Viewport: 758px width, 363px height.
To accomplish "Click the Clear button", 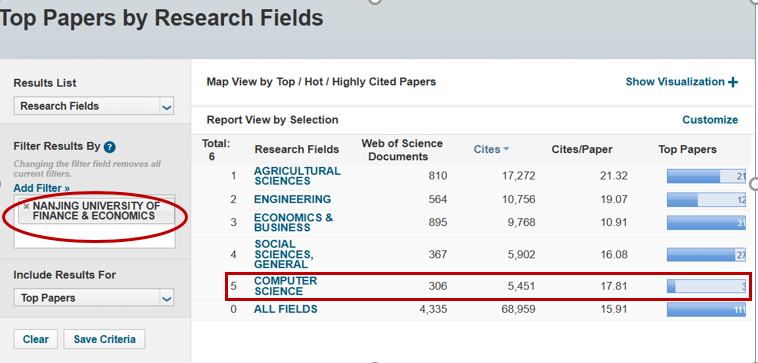I will click(x=36, y=339).
